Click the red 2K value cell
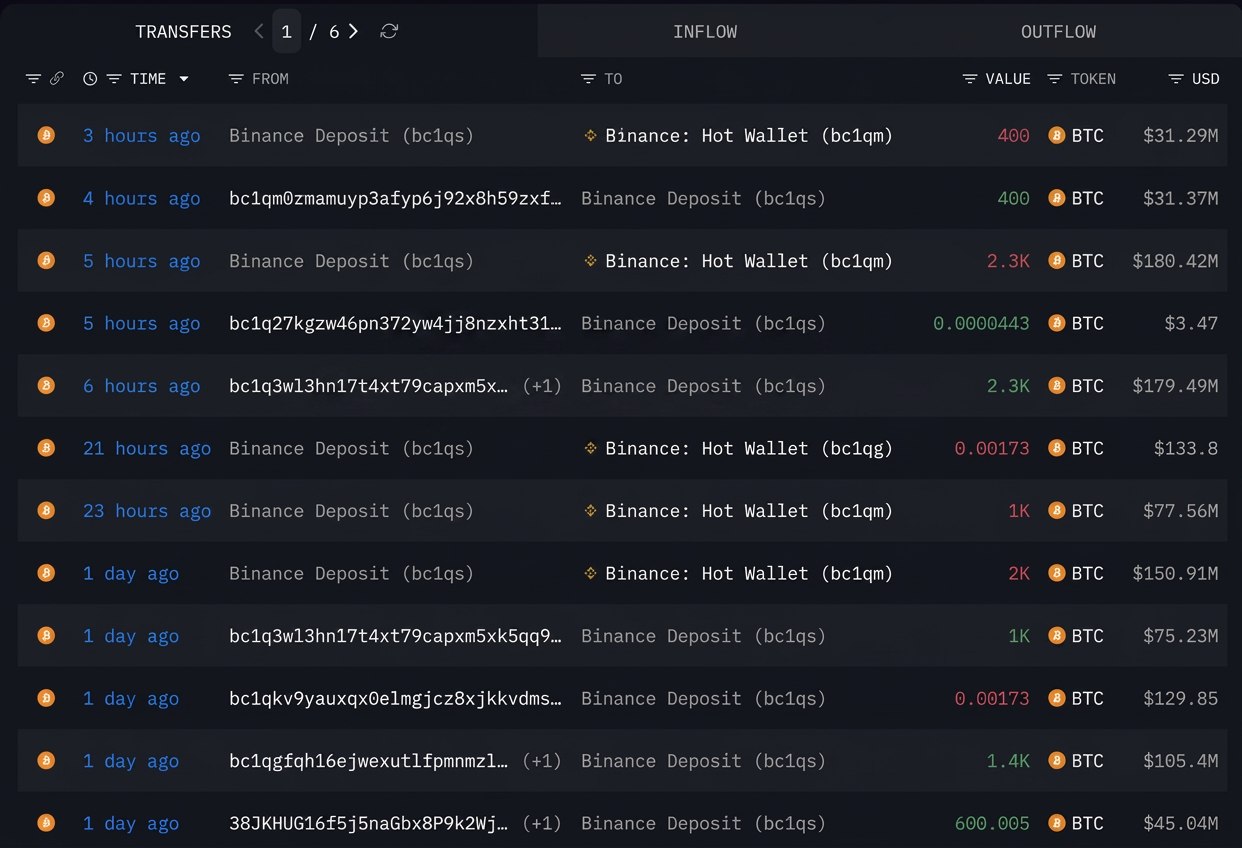 coord(1019,573)
